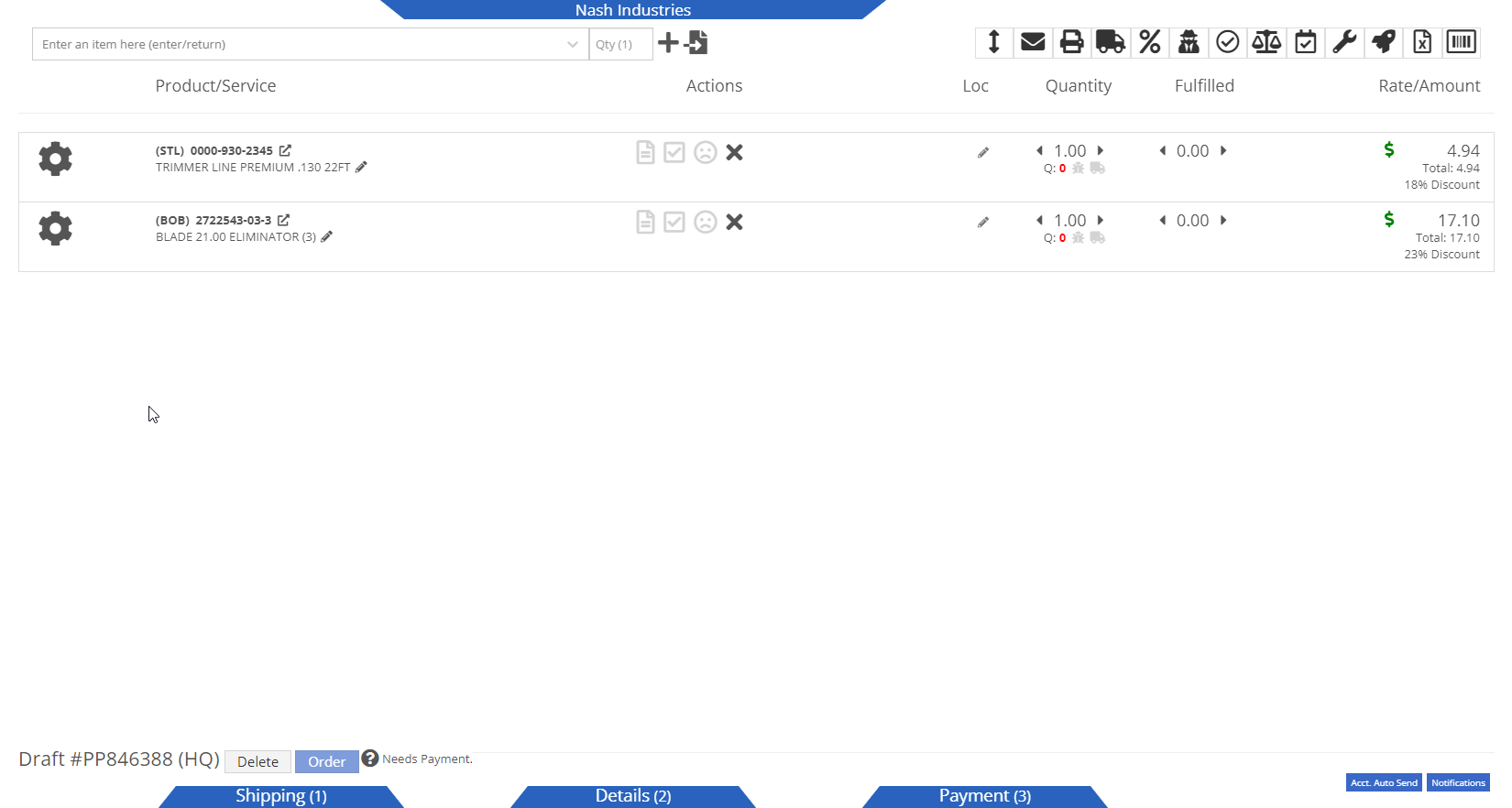Image resolution: width=1512 pixels, height=808 pixels.
Task: Click the circled checkmark toolbar icon
Action: 1228,42
